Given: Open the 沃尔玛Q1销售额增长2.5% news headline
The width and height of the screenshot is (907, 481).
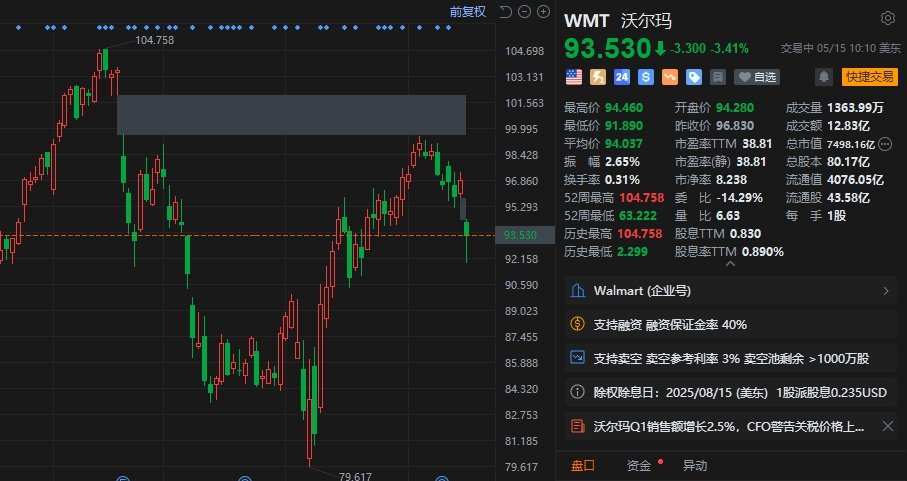Looking at the screenshot, I should [729, 427].
